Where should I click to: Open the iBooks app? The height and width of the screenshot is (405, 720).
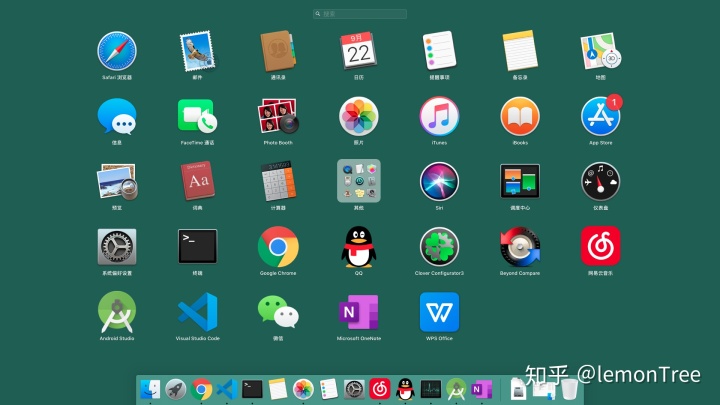coord(520,116)
